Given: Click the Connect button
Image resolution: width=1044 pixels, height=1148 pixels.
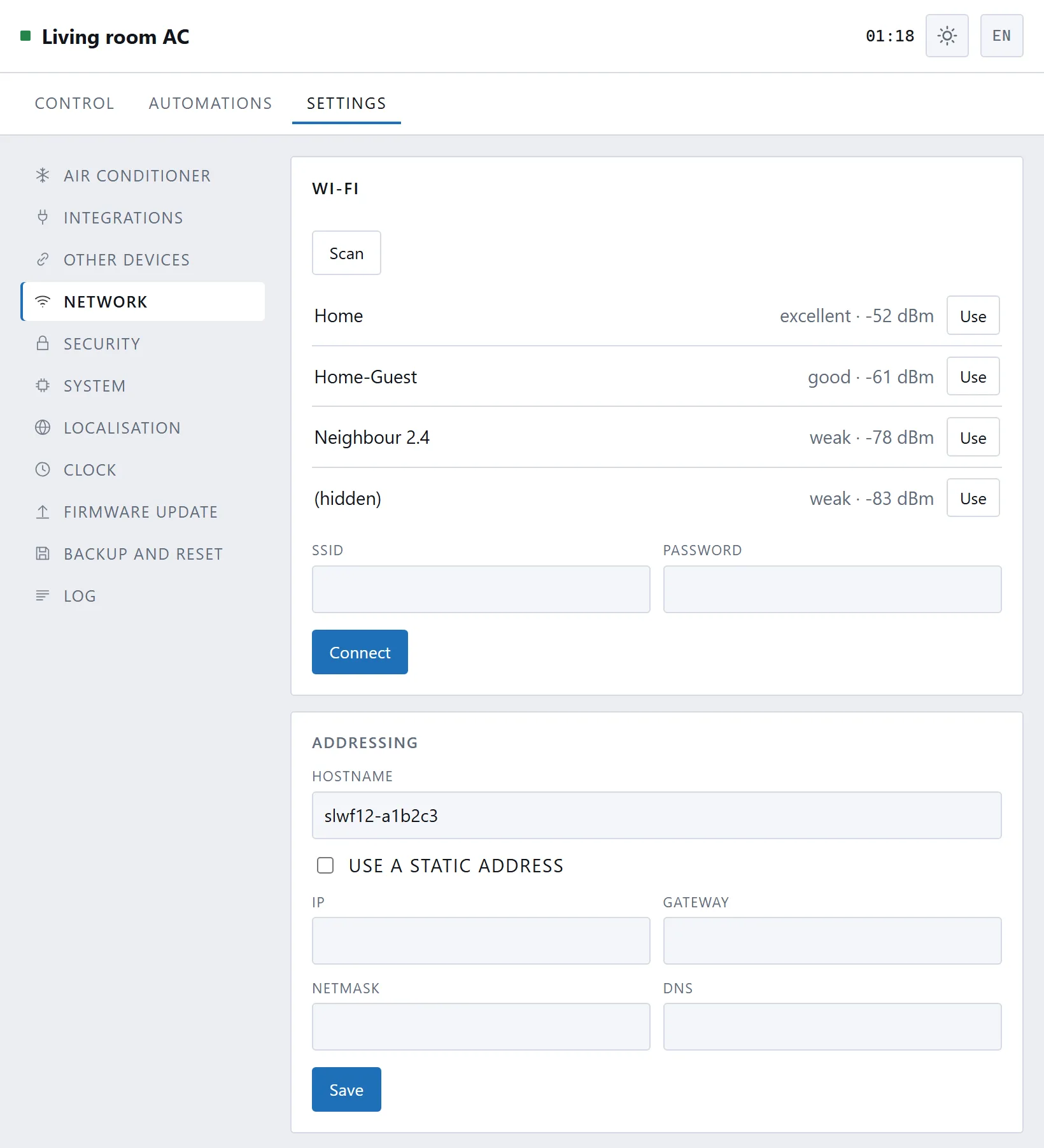Looking at the screenshot, I should tap(360, 652).
